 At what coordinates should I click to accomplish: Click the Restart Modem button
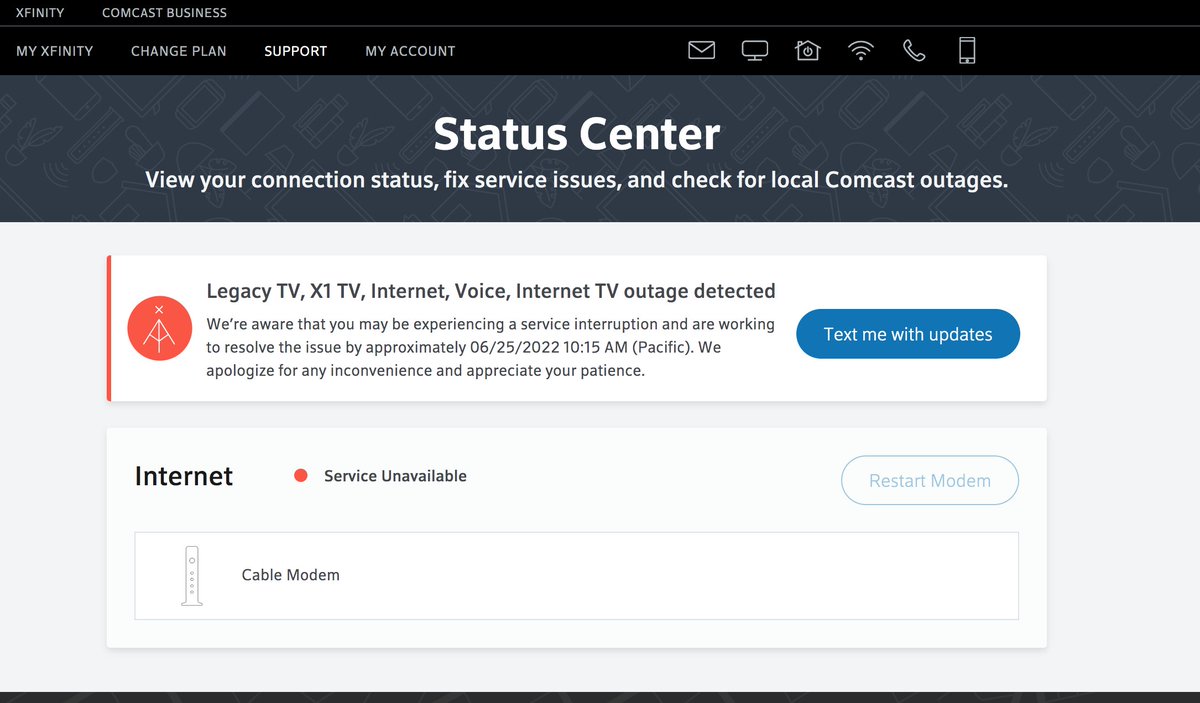pos(930,481)
